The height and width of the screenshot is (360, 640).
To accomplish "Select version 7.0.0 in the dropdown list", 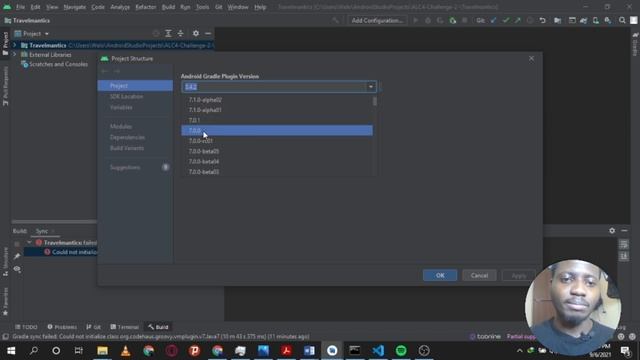I will 277,130.
